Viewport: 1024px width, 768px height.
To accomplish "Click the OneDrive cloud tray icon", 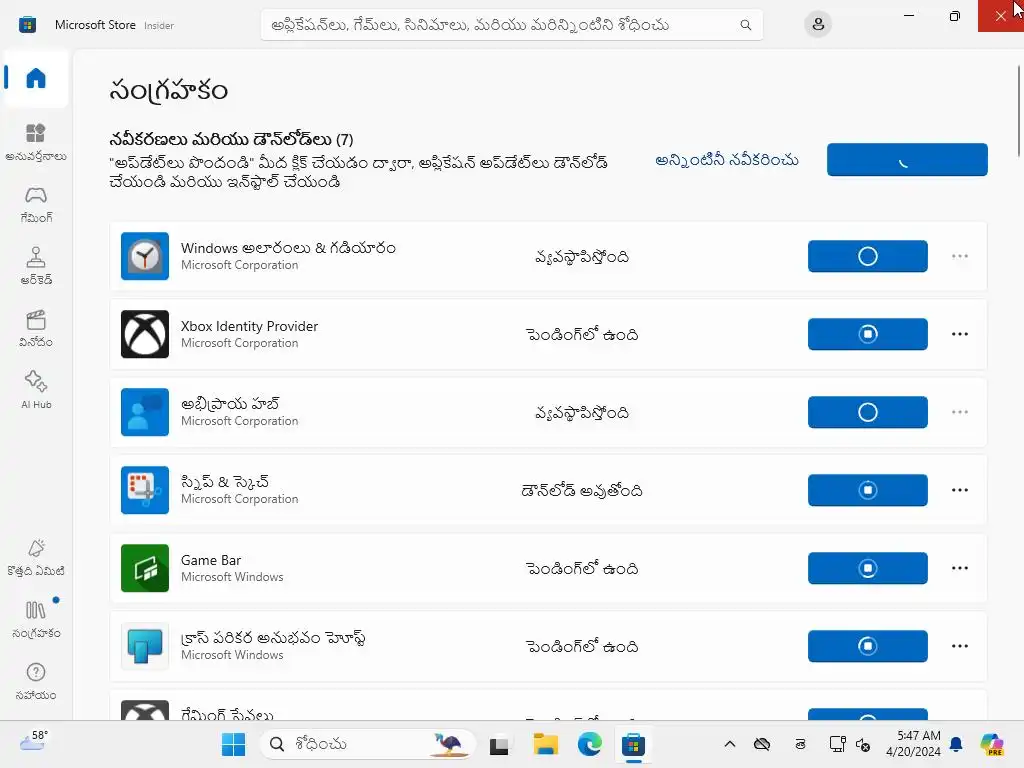I will (x=762, y=744).
